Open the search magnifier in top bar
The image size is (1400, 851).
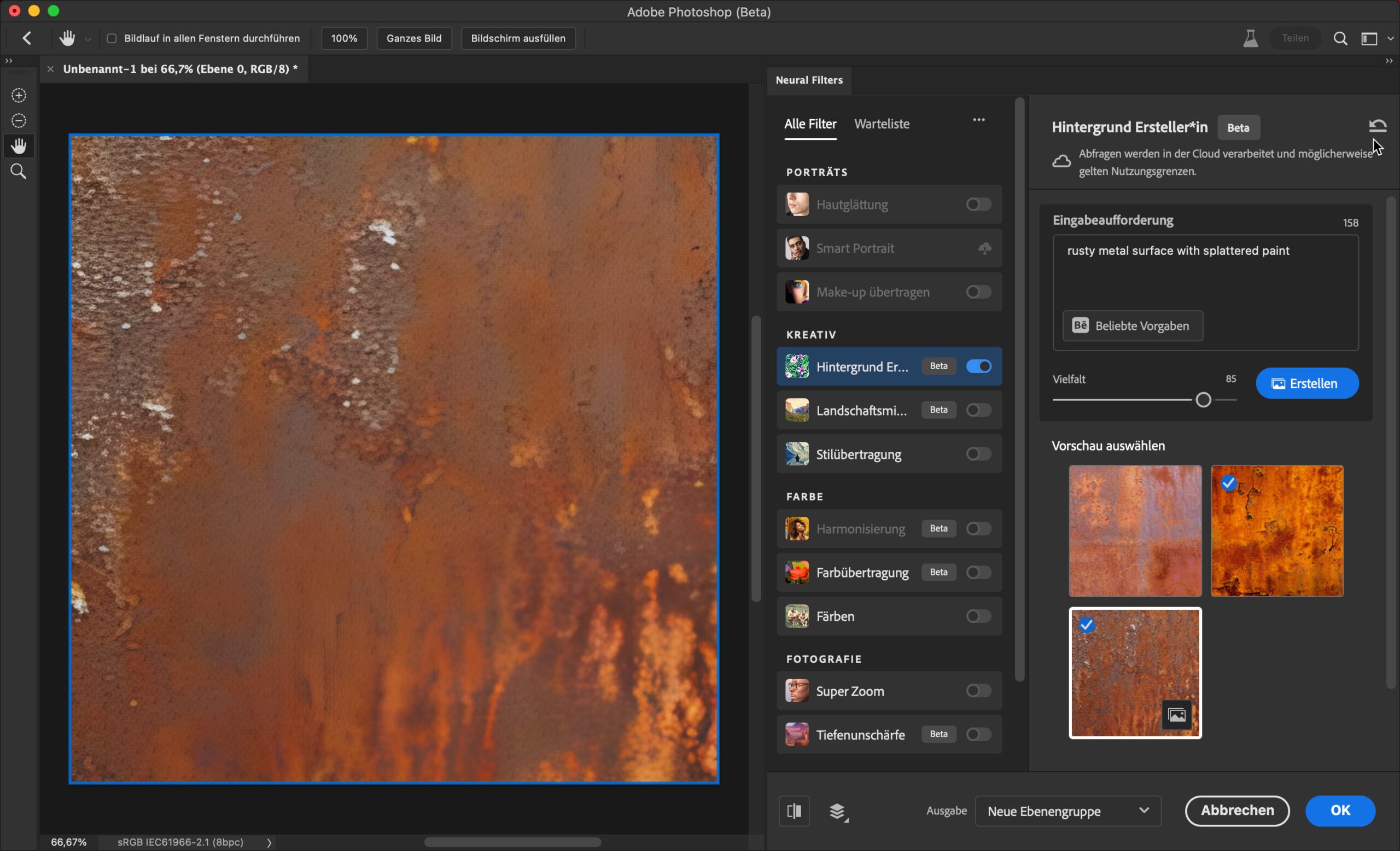(1340, 38)
